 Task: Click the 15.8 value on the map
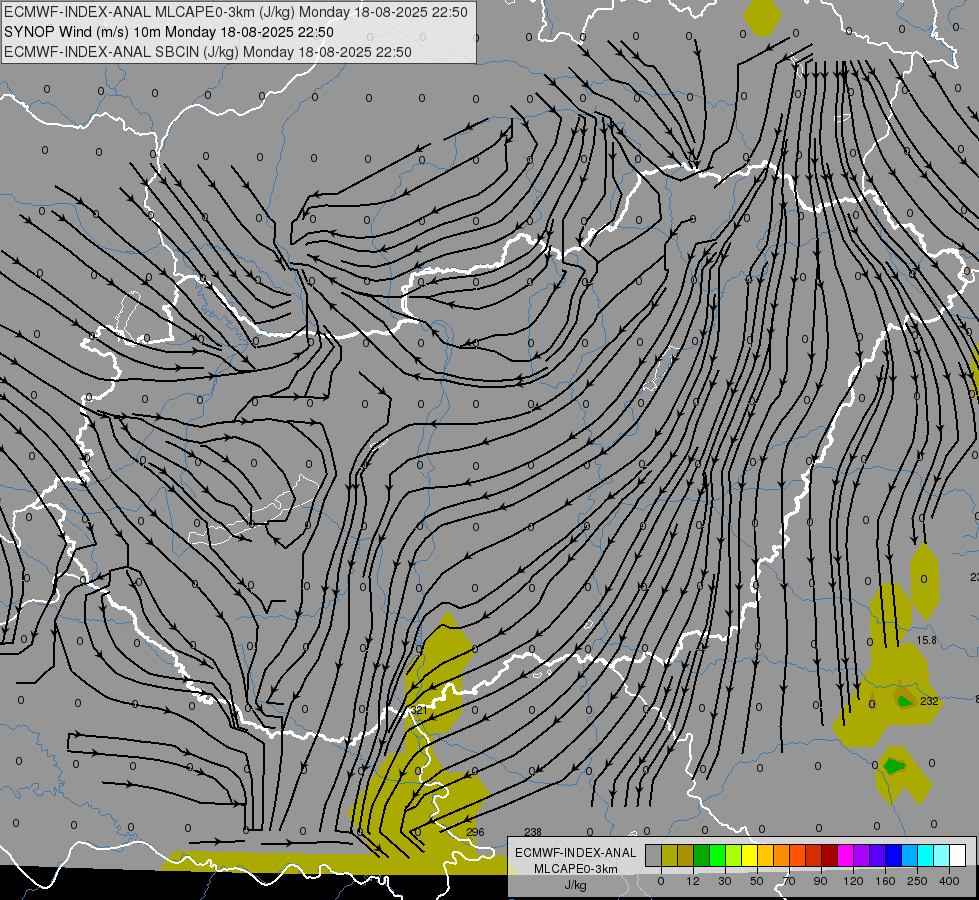tap(927, 640)
